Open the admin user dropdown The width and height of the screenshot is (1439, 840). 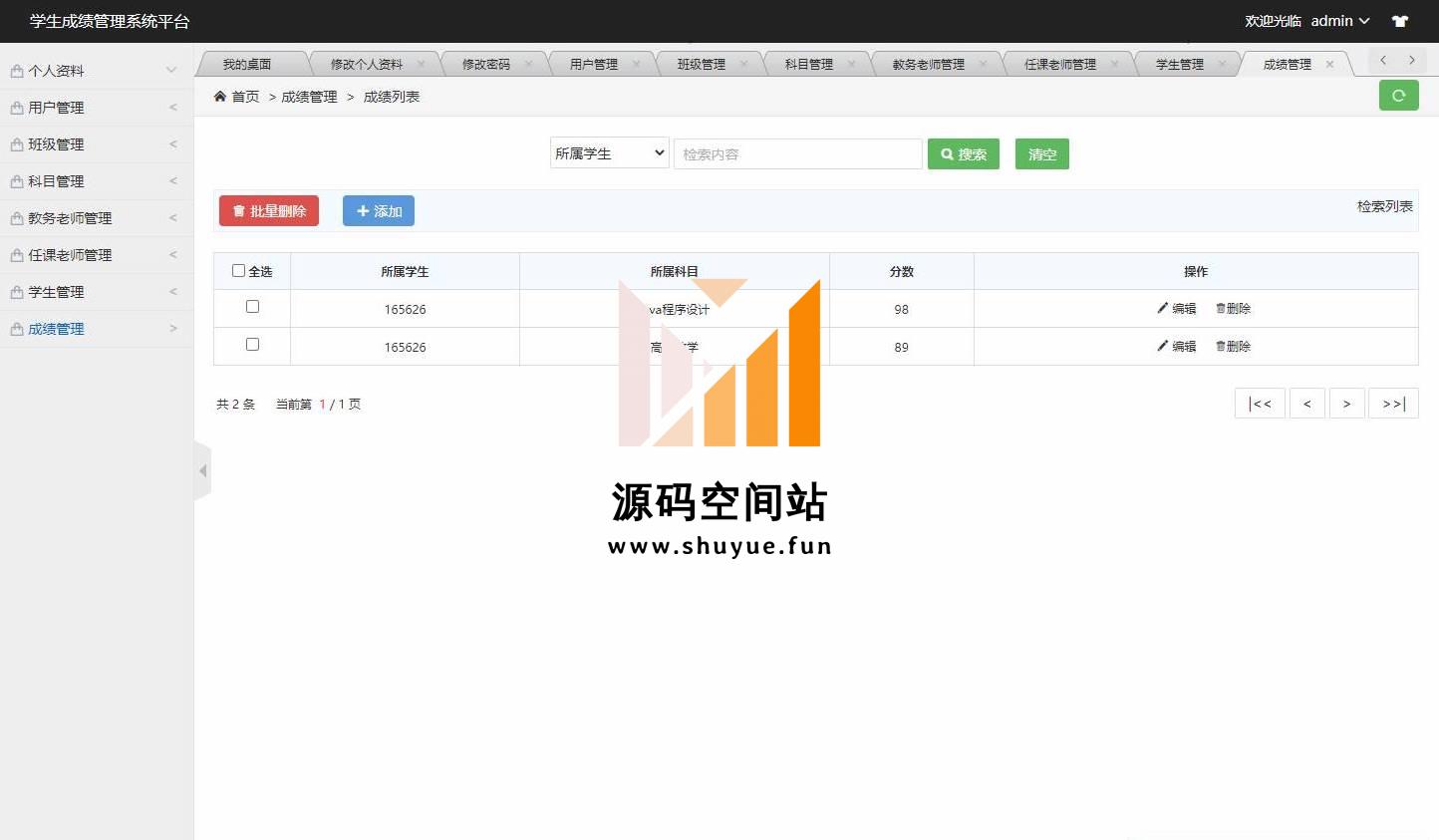[1340, 21]
